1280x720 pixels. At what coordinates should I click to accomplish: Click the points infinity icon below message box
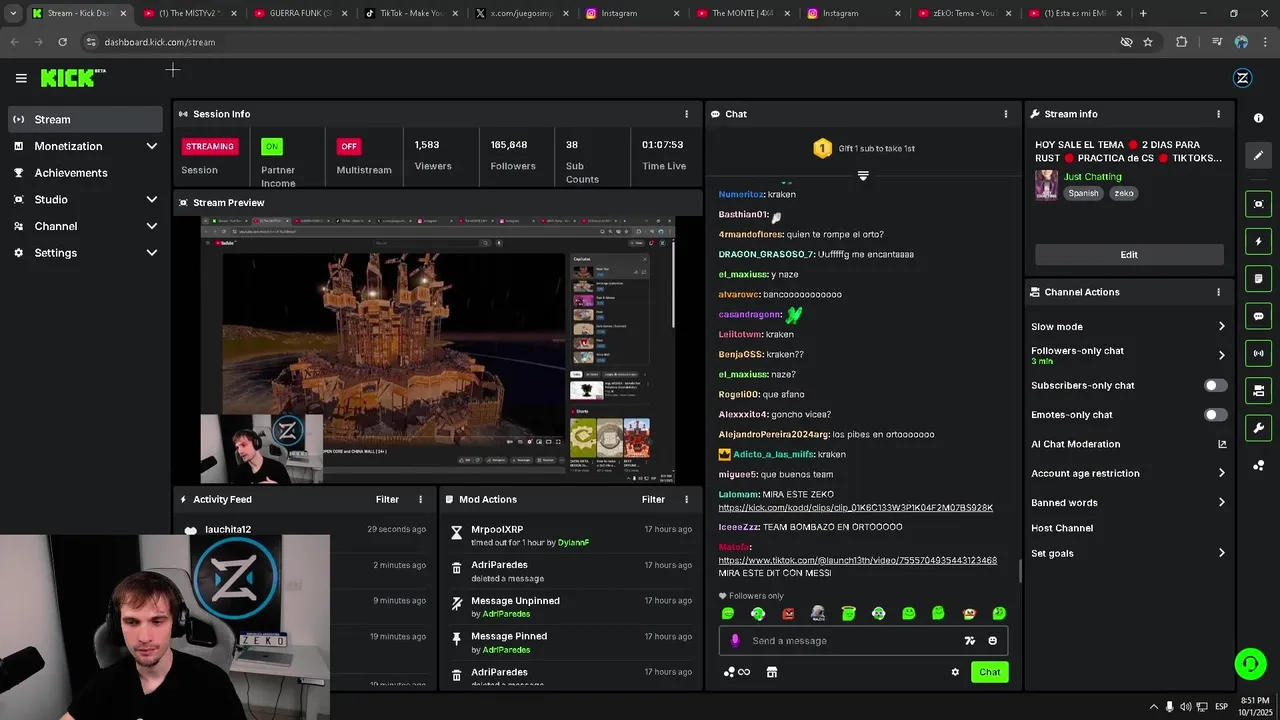tap(737, 672)
